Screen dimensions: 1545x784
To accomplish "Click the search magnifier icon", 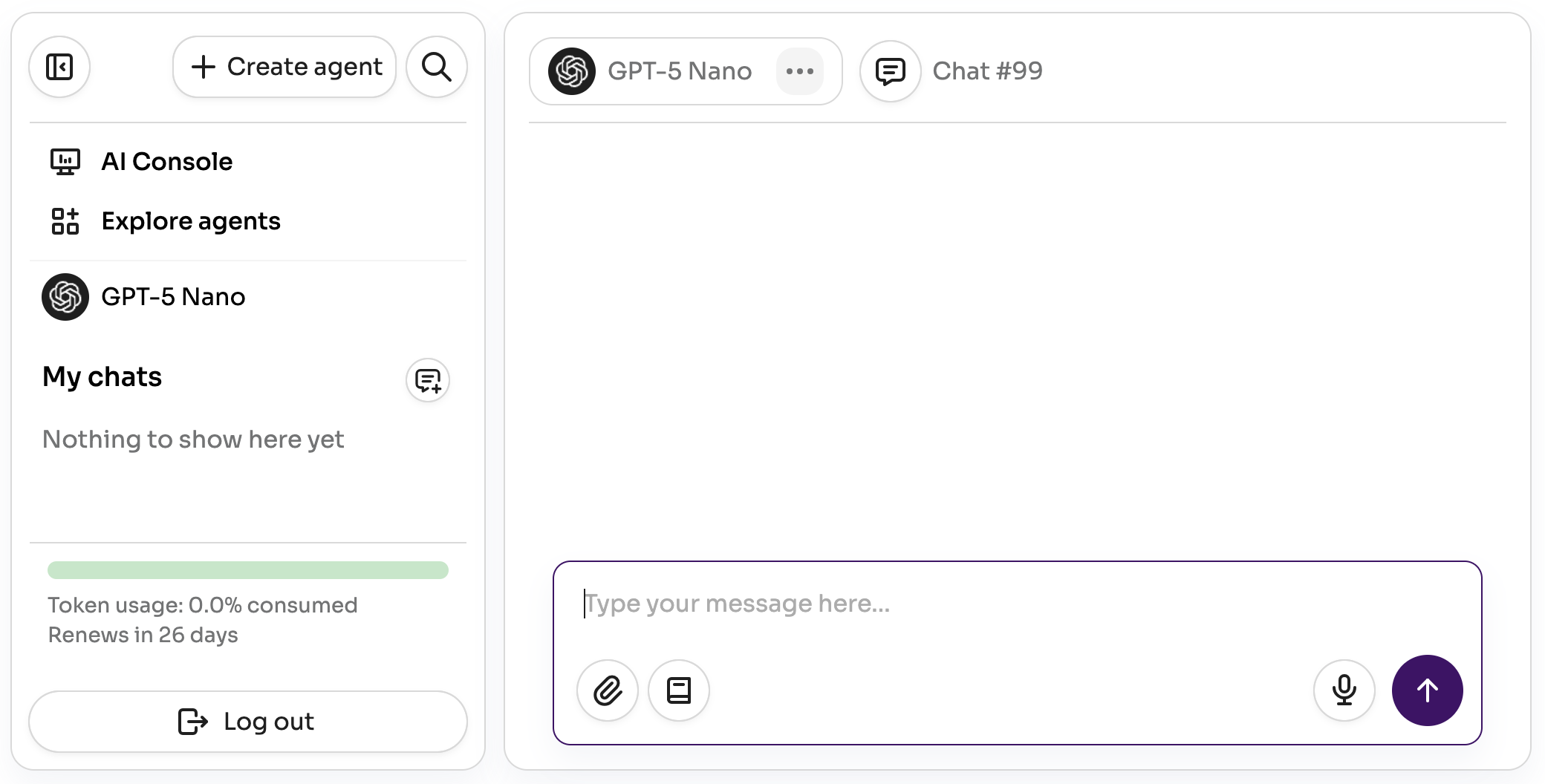I will tap(437, 67).
